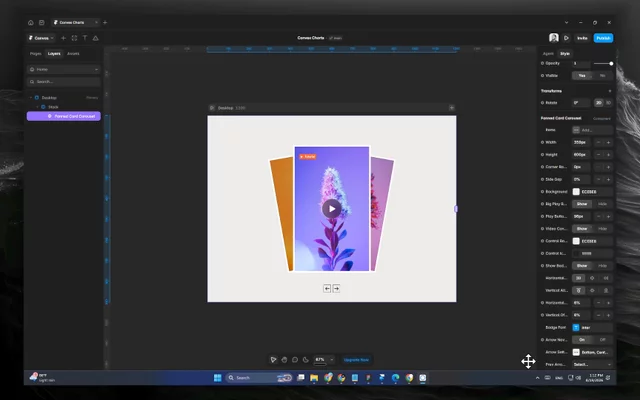Open File Explorer from taskbar
640x400 pixels.
click(314, 378)
